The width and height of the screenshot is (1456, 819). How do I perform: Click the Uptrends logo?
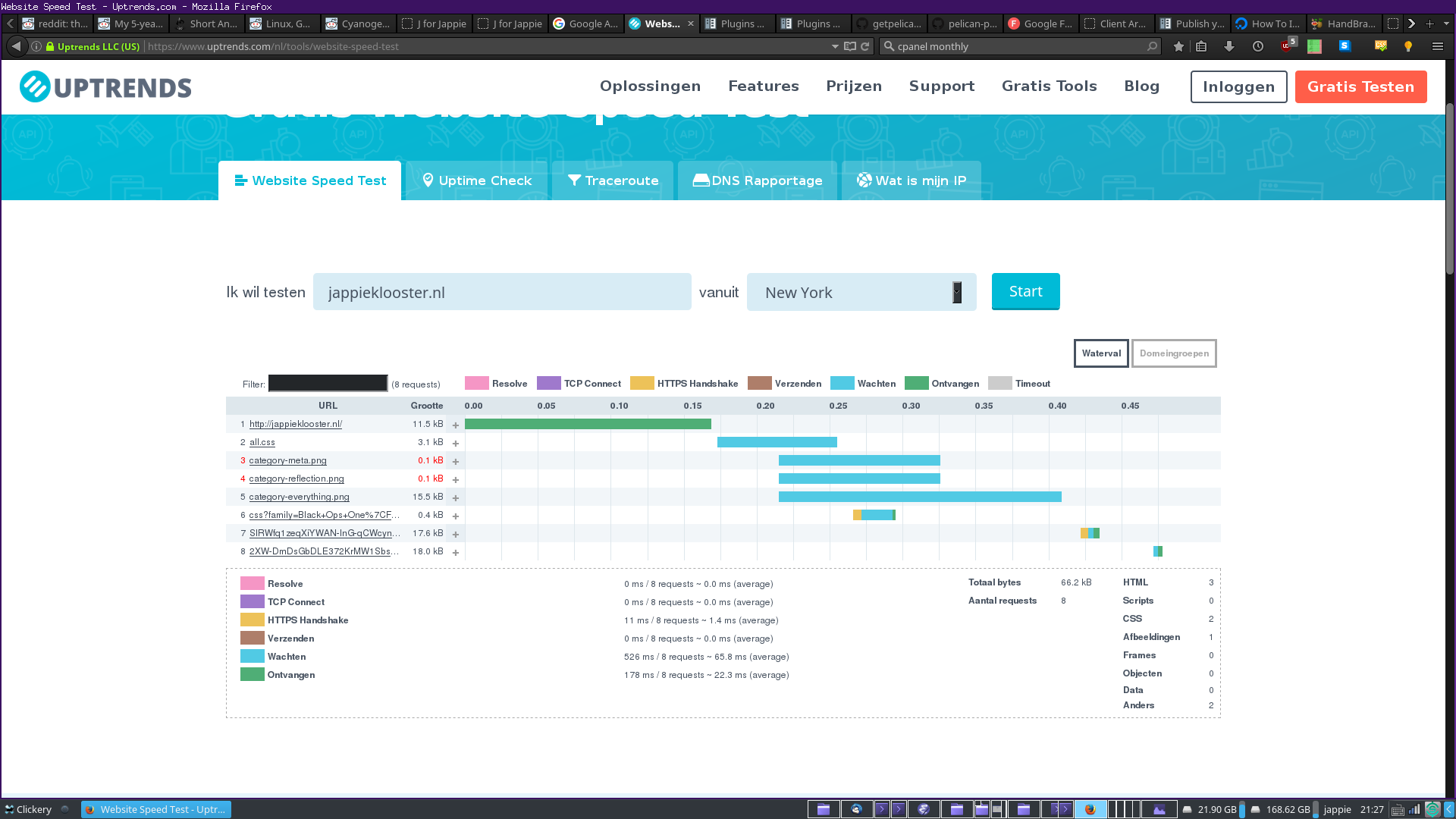pyautogui.click(x=105, y=86)
